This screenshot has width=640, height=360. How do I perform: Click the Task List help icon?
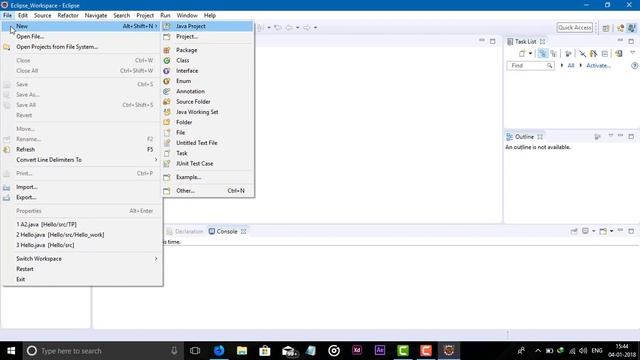tap(634, 66)
